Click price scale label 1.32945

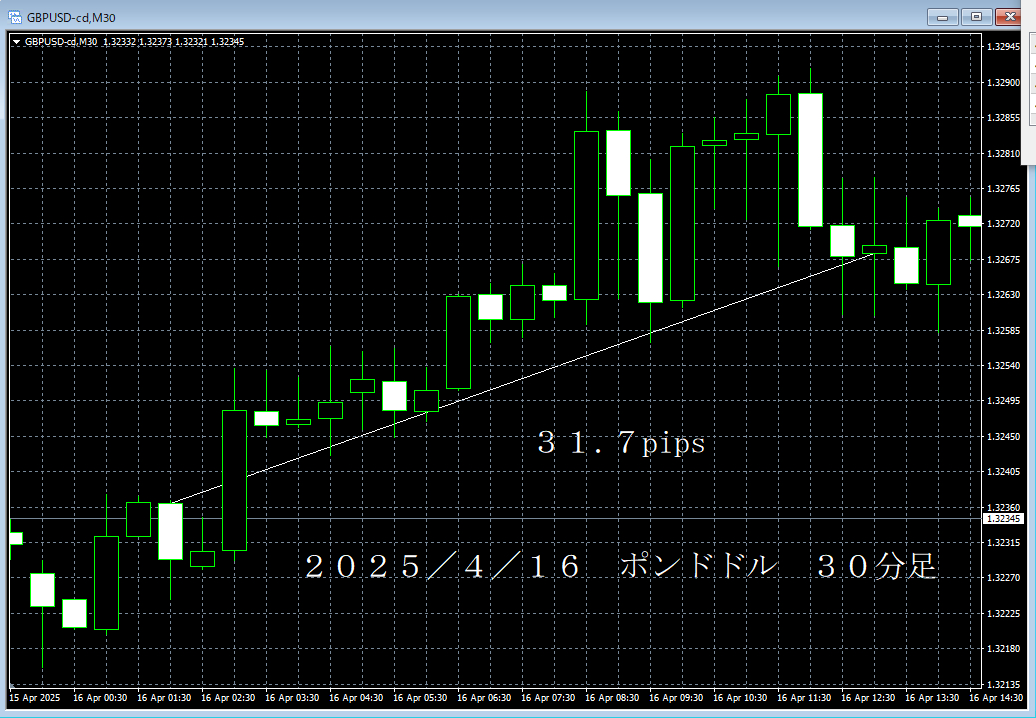(1003, 47)
